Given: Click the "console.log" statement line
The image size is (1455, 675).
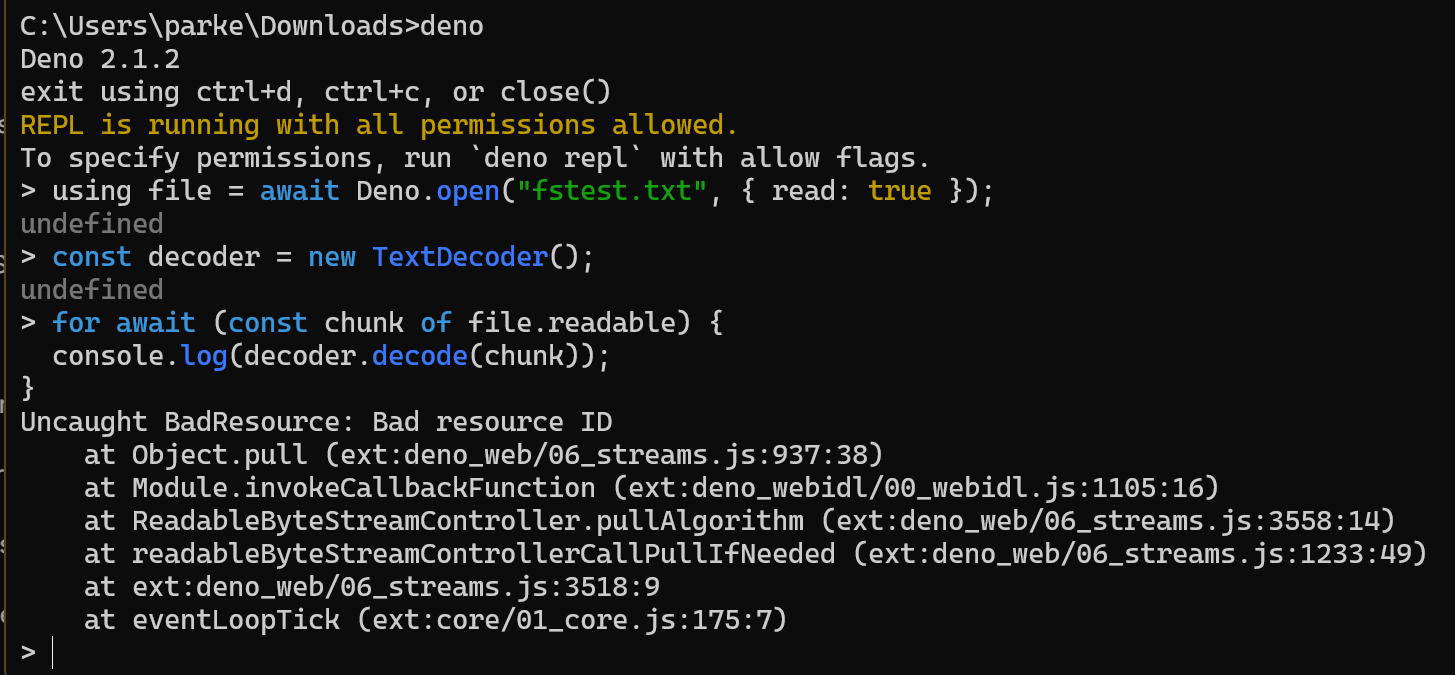Looking at the screenshot, I should pos(330,356).
